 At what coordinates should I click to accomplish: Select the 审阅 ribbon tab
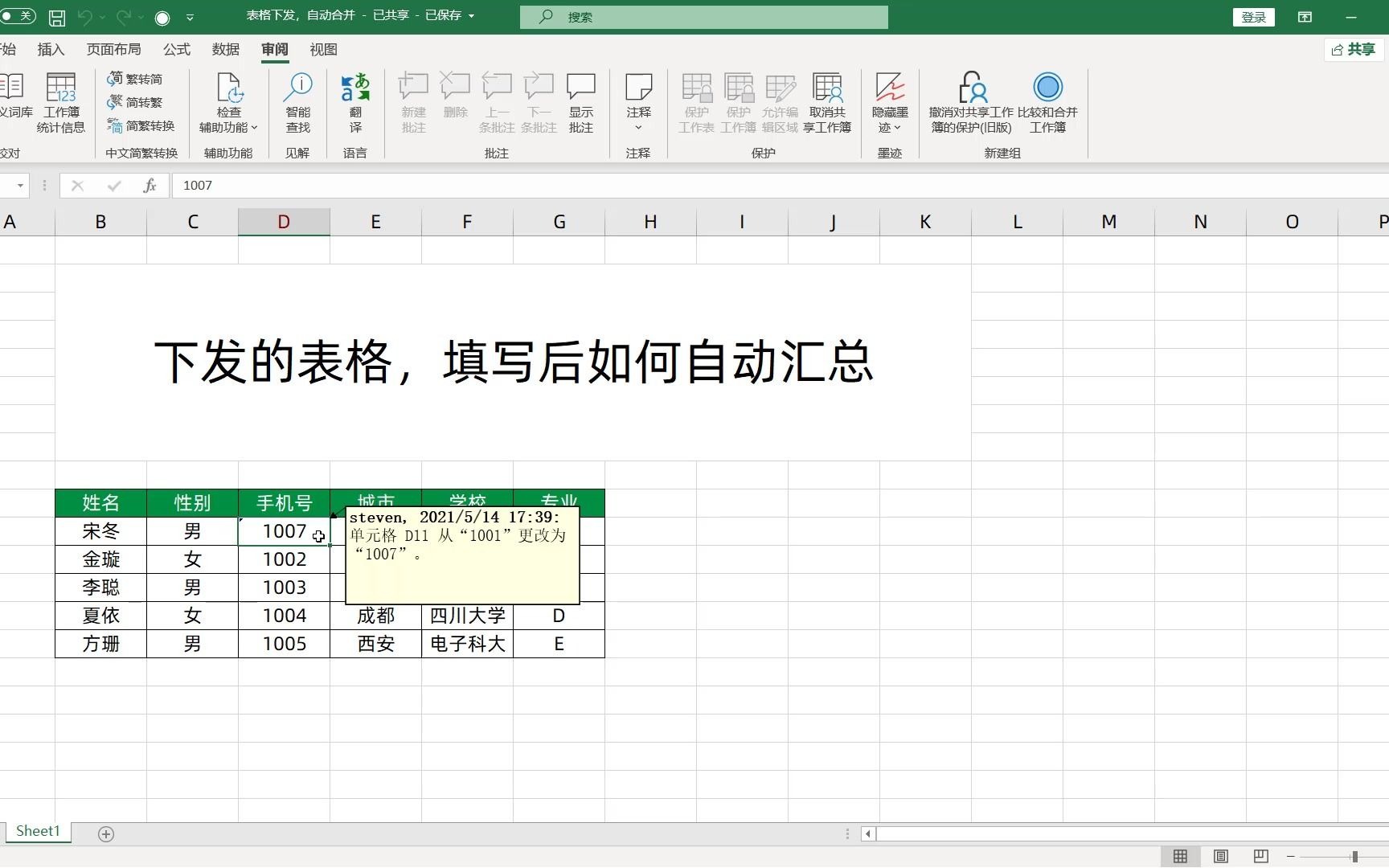(275, 50)
